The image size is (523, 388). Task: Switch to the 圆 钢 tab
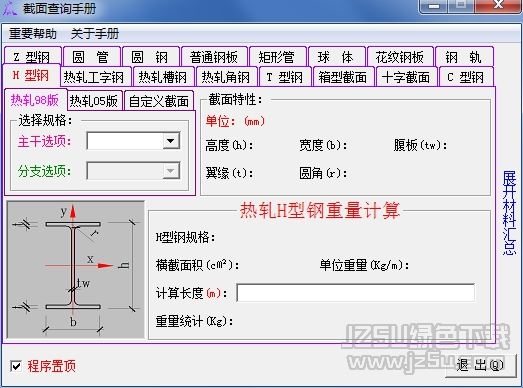click(150, 57)
